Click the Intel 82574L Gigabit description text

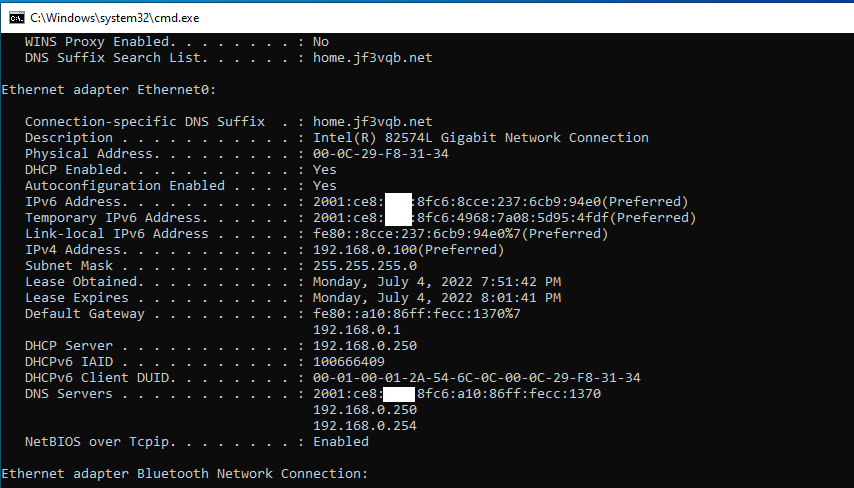pyautogui.click(x=481, y=138)
